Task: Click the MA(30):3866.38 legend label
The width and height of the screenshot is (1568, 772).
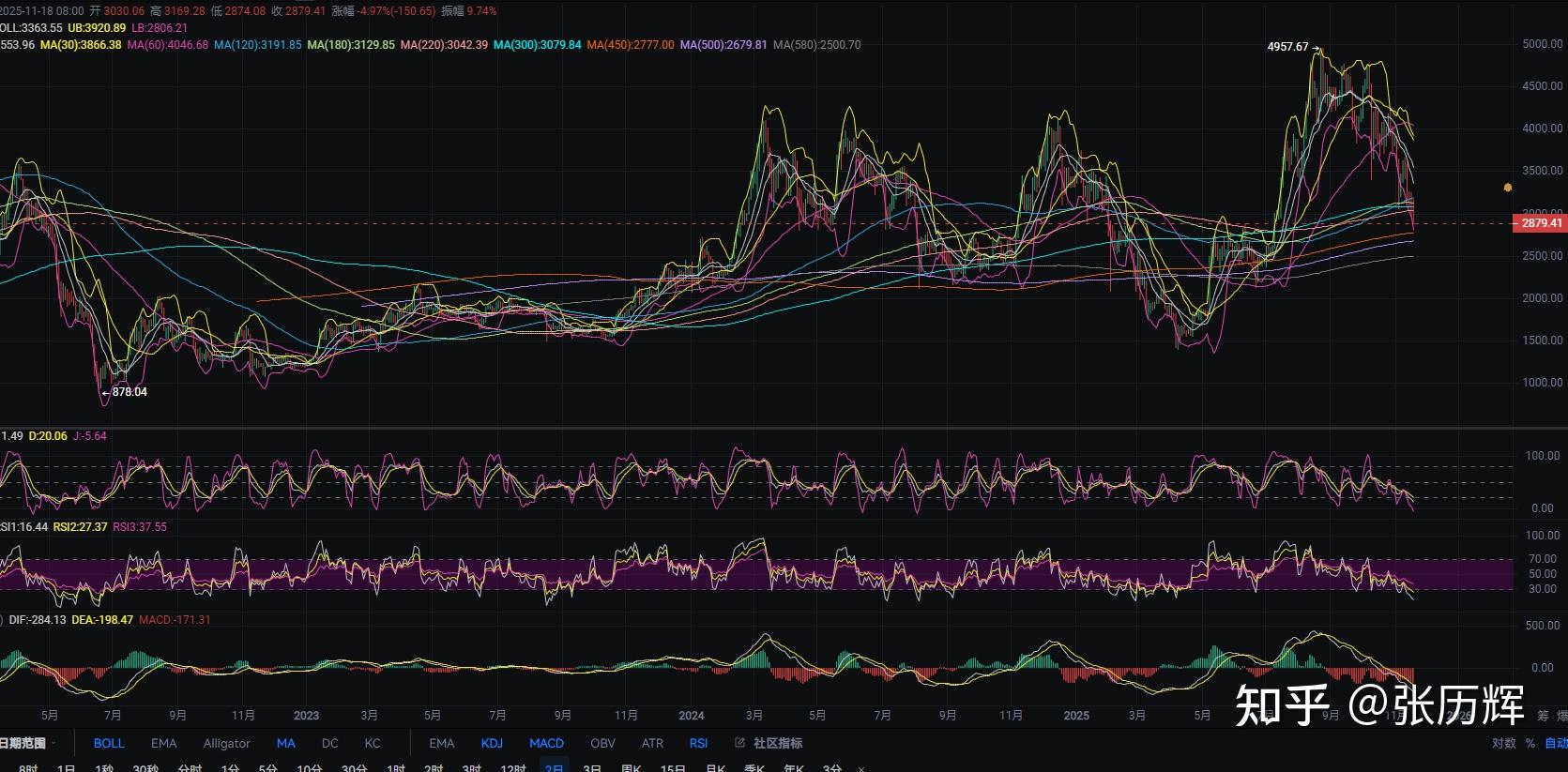Action: [81, 45]
